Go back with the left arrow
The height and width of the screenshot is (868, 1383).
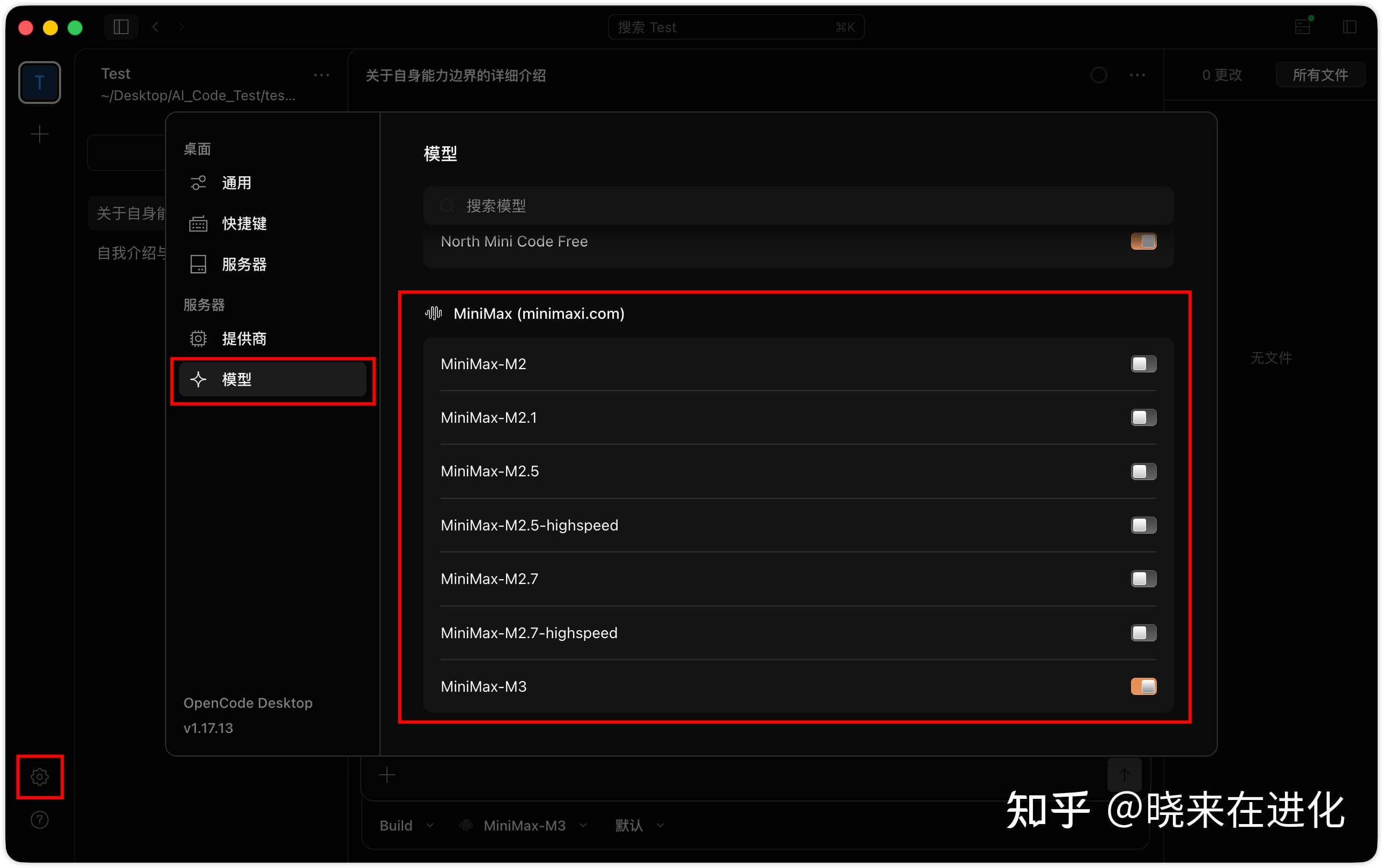pyautogui.click(x=155, y=27)
